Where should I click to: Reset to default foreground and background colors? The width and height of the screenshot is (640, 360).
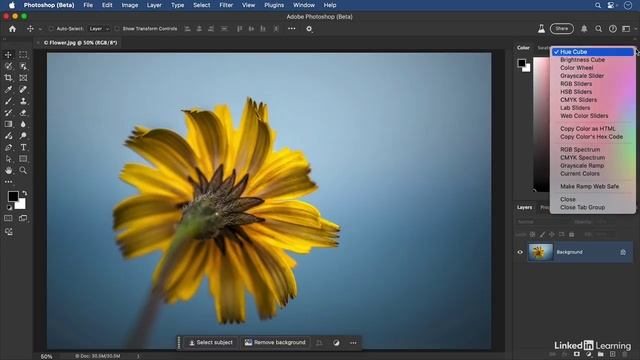point(9,207)
